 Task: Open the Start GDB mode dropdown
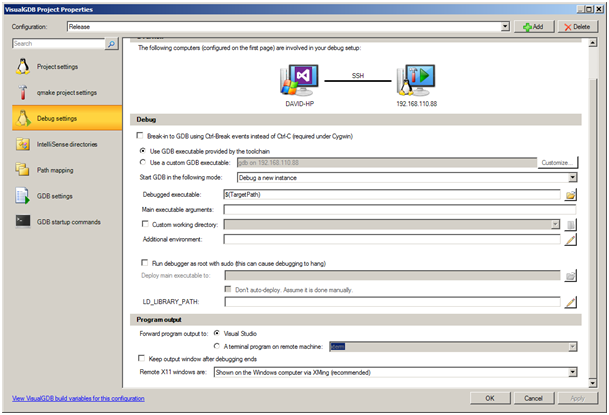572,177
